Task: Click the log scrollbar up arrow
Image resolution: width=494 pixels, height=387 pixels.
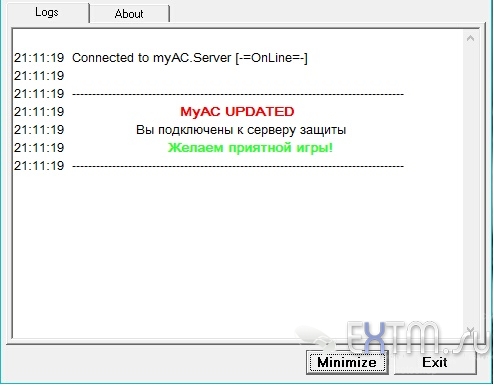Action: coord(471,38)
